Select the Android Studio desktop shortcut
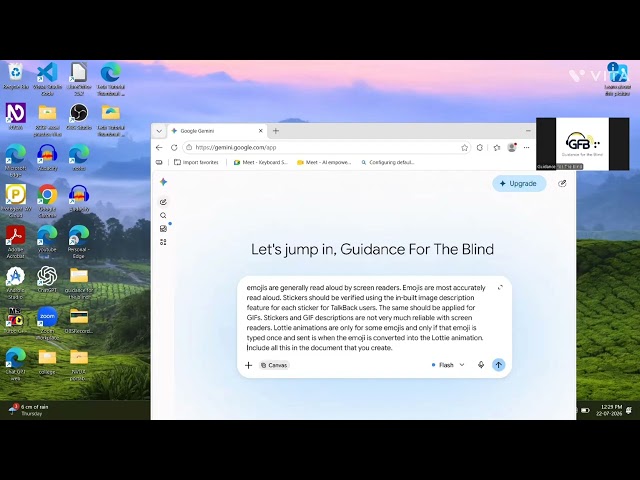 16,282
